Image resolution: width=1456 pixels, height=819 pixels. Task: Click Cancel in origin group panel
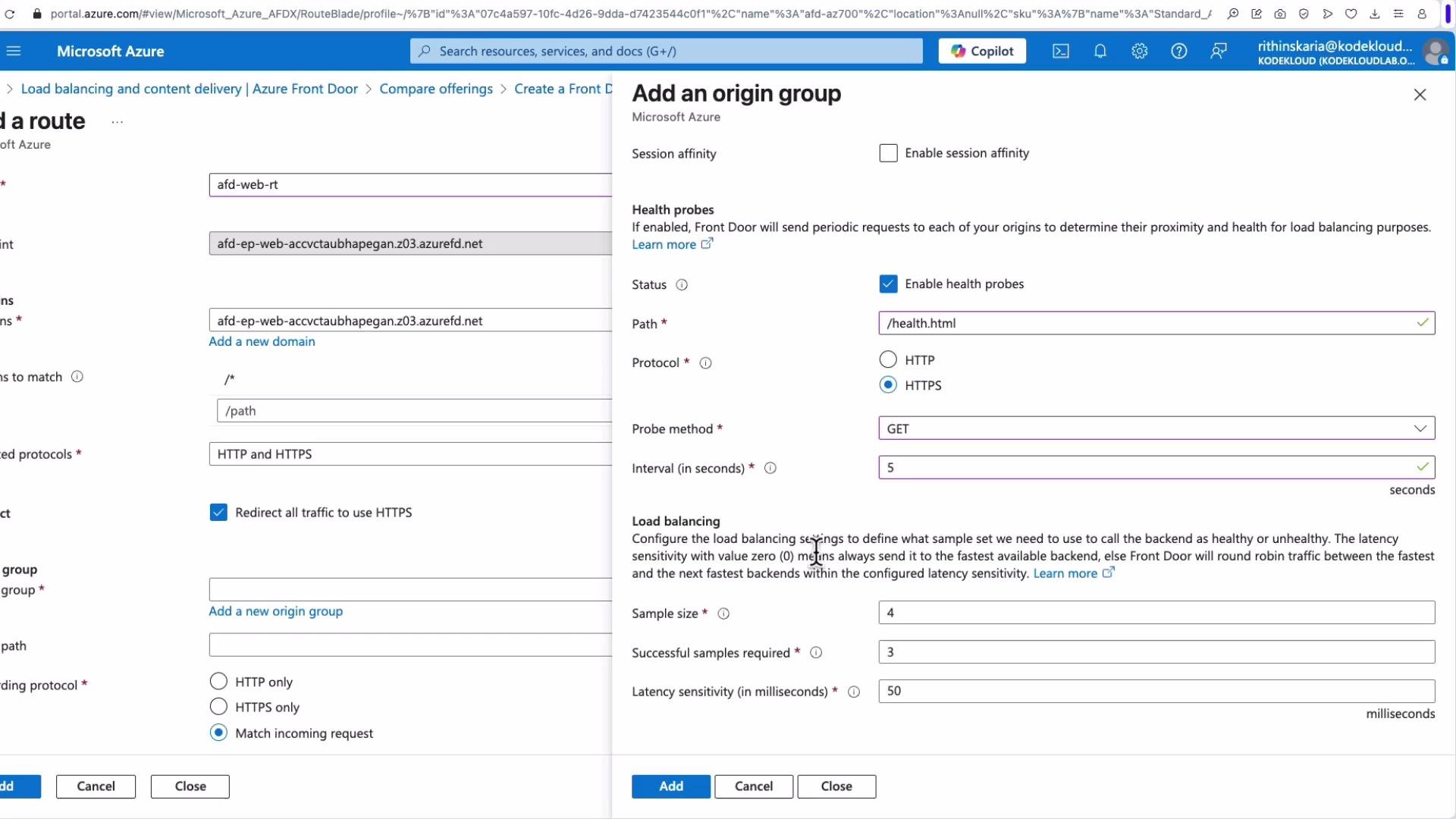[754, 786]
